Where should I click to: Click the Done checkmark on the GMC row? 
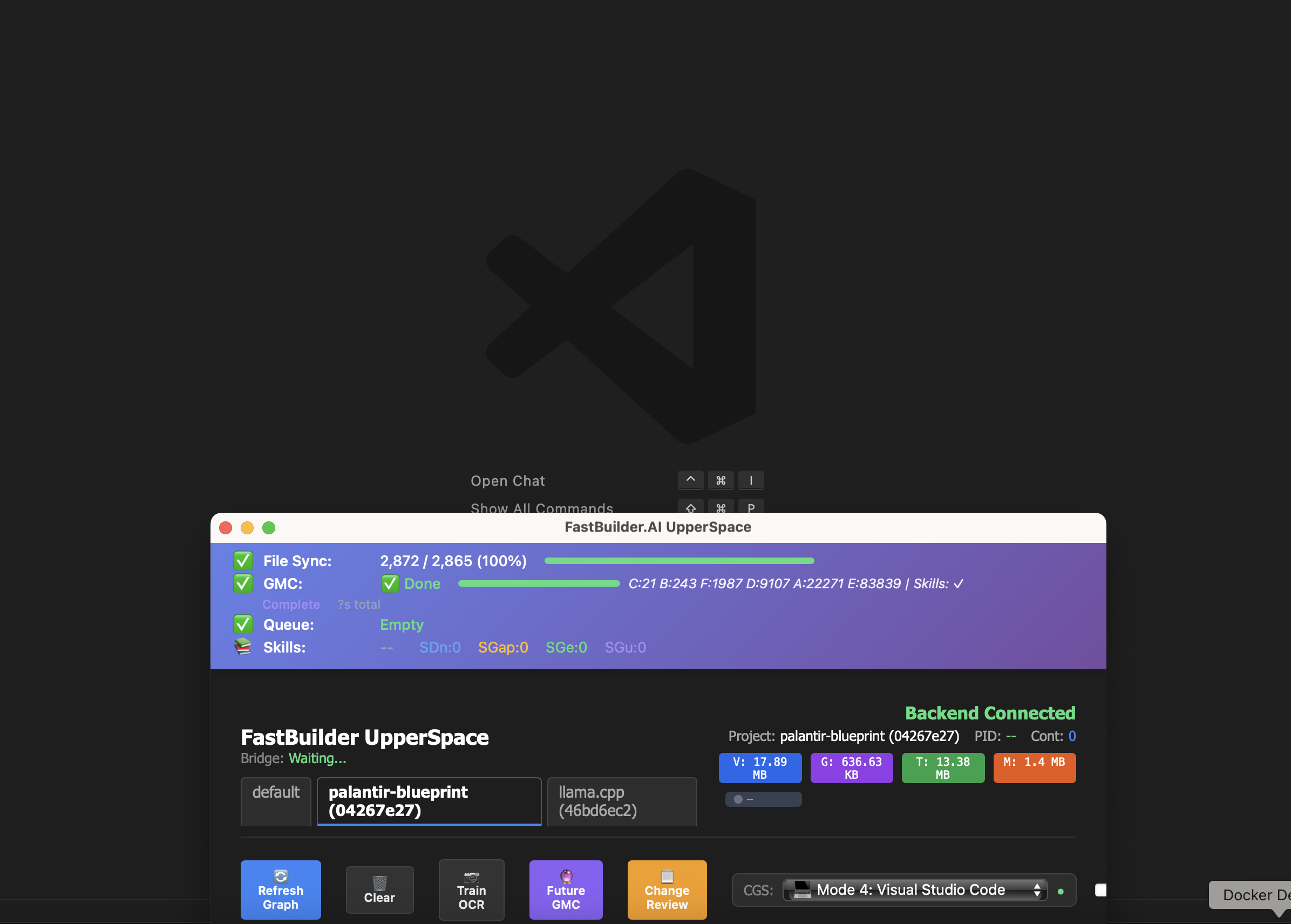(389, 583)
